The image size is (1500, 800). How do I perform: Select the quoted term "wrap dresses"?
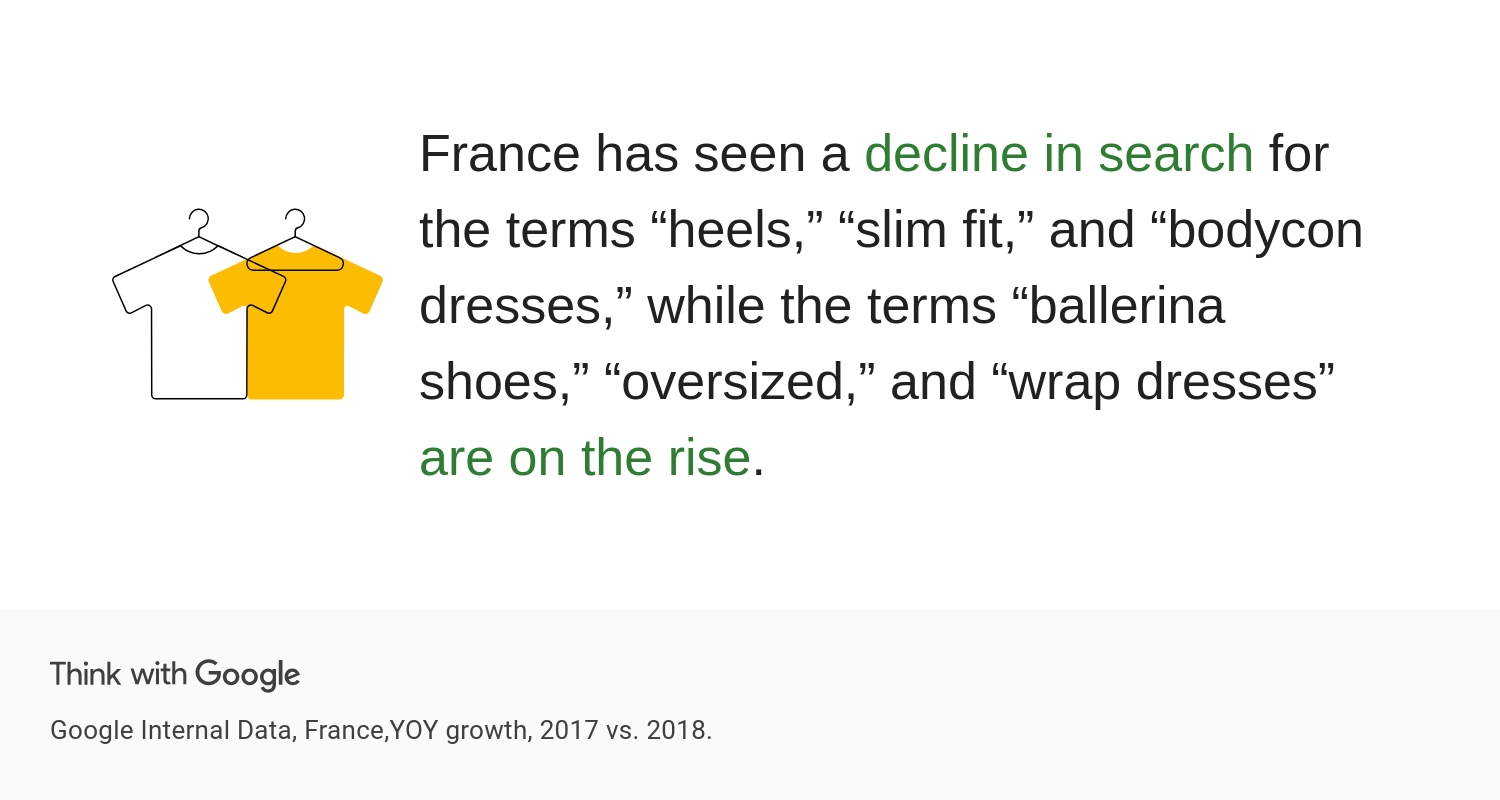tap(1163, 381)
